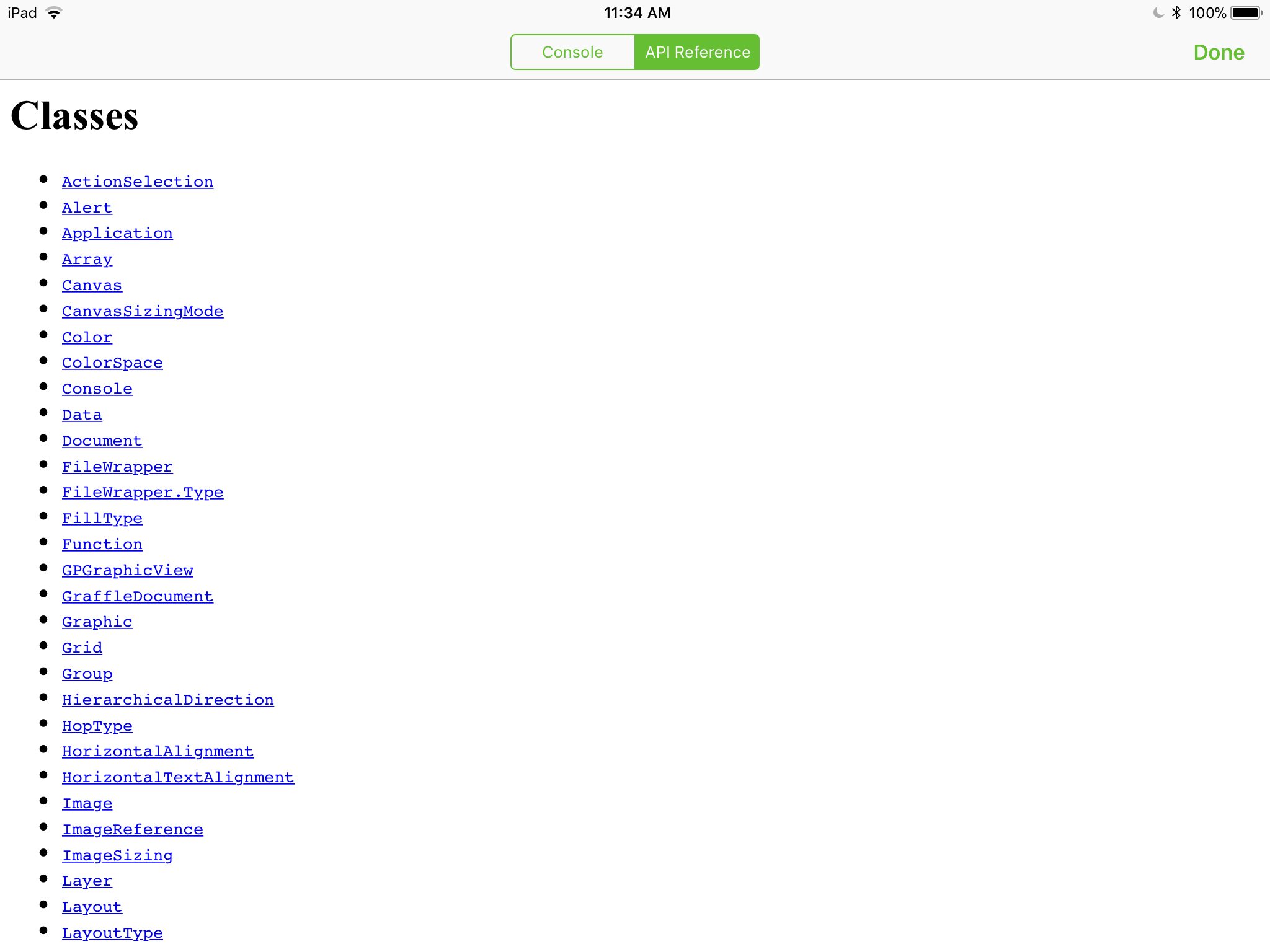This screenshot has width=1270, height=952.
Task: Open the GraffleDocument class reference
Action: (x=138, y=596)
